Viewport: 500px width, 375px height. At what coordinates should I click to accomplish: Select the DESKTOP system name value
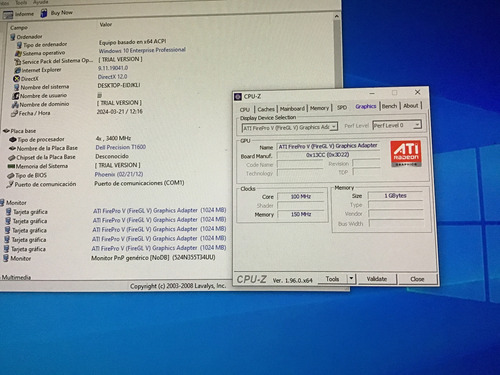[119, 85]
